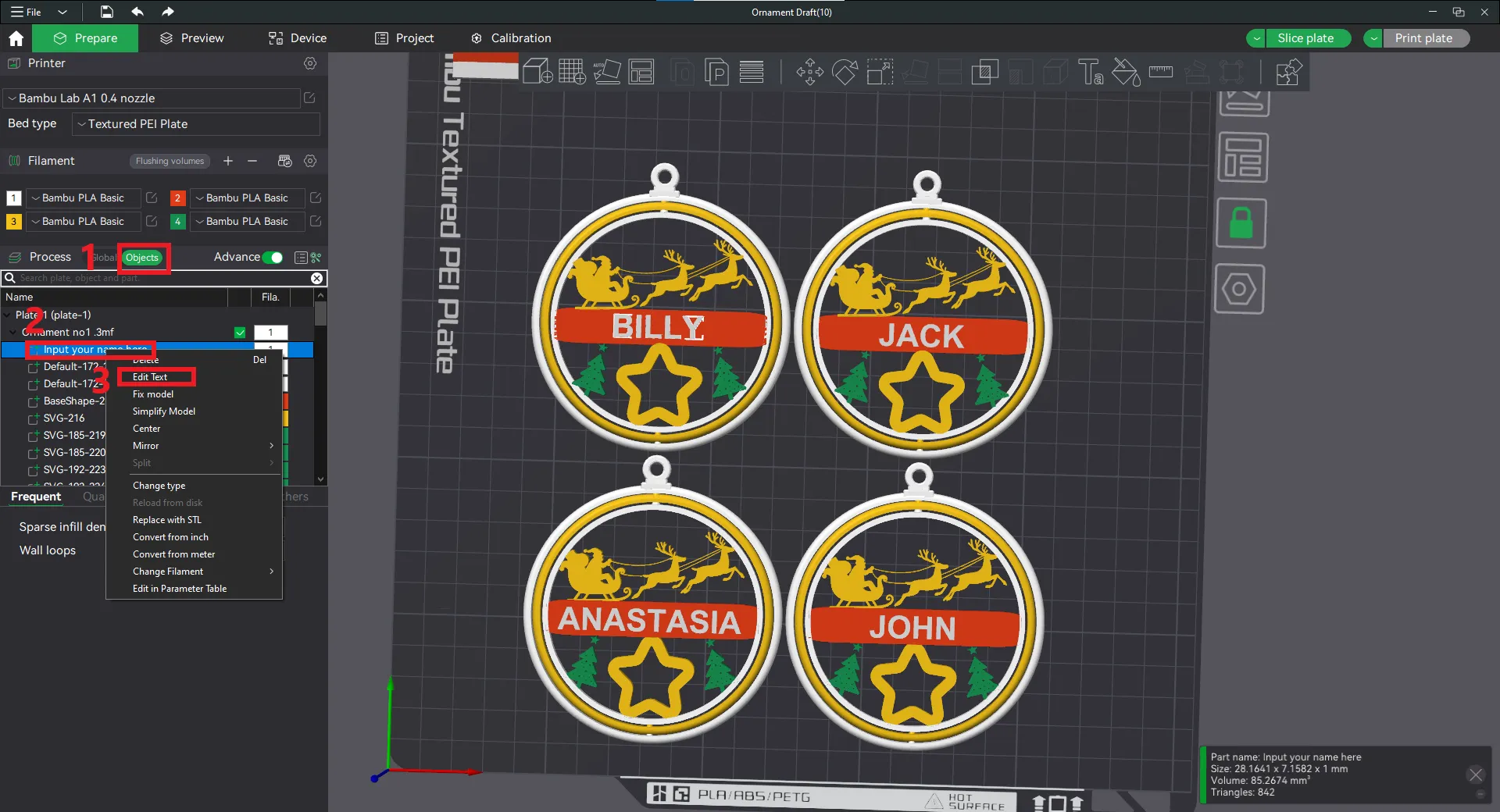The width and height of the screenshot is (1500, 812).
Task: Toggle the Ornament no1 .3mf printable checkbox
Action: [240, 333]
